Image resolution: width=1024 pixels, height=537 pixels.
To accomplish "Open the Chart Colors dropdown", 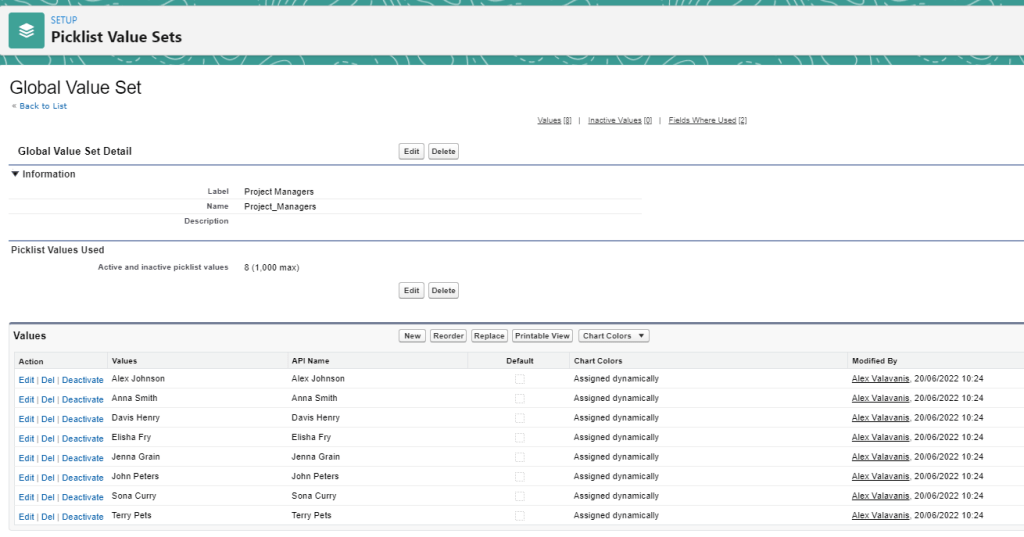I will pos(613,336).
